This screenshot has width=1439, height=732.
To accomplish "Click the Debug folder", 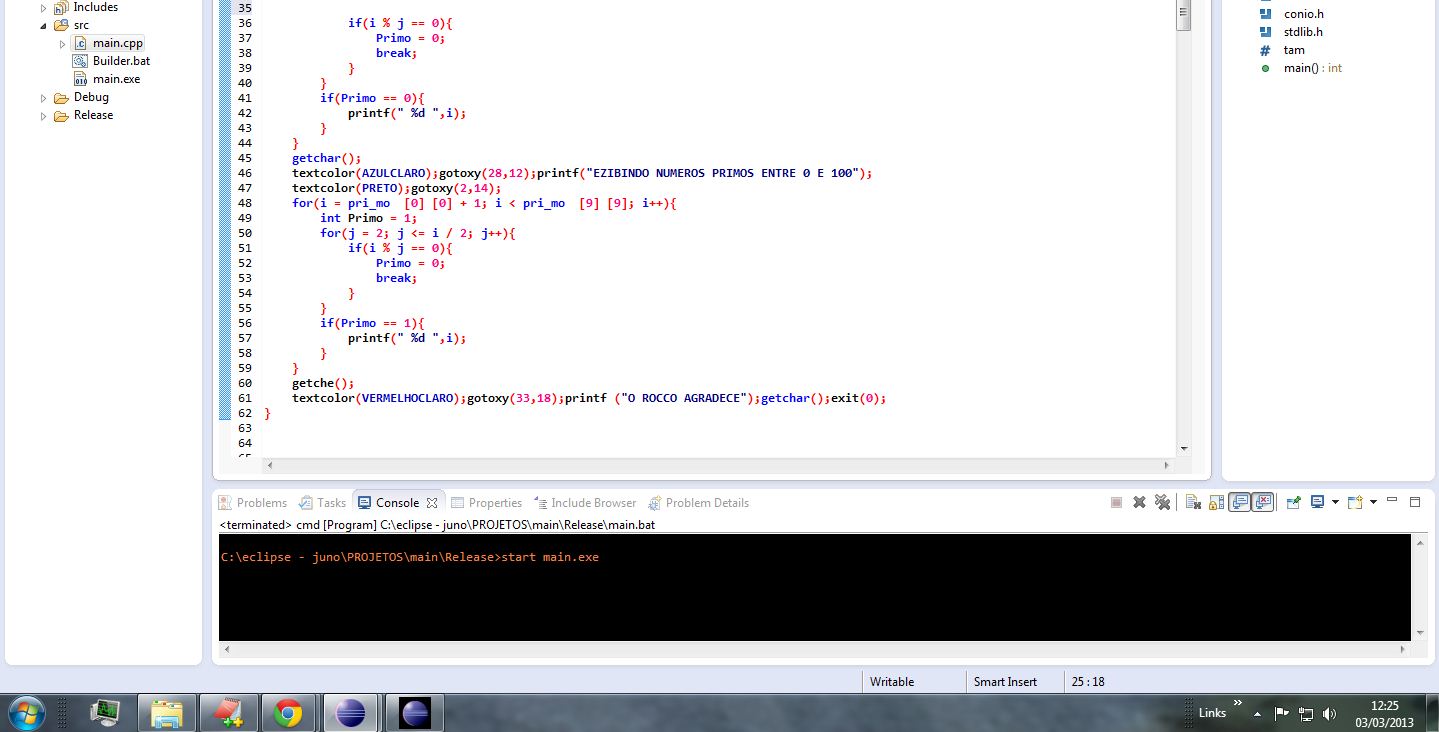I will [91, 97].
